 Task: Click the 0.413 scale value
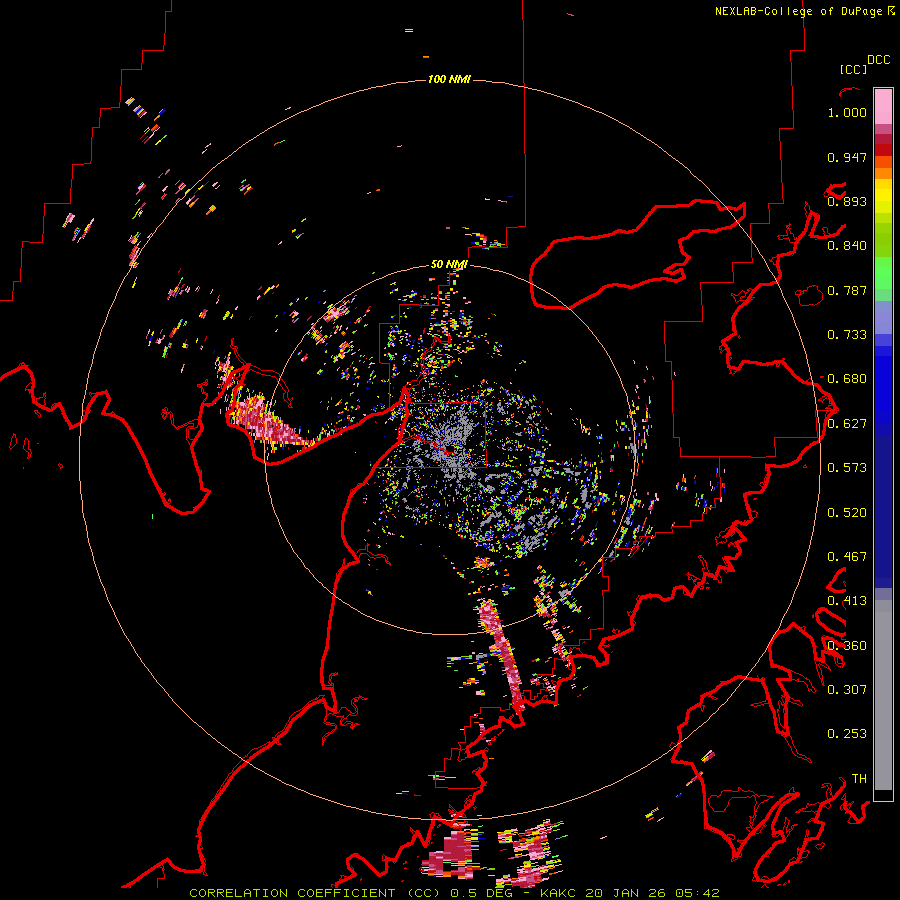point(847,601)
